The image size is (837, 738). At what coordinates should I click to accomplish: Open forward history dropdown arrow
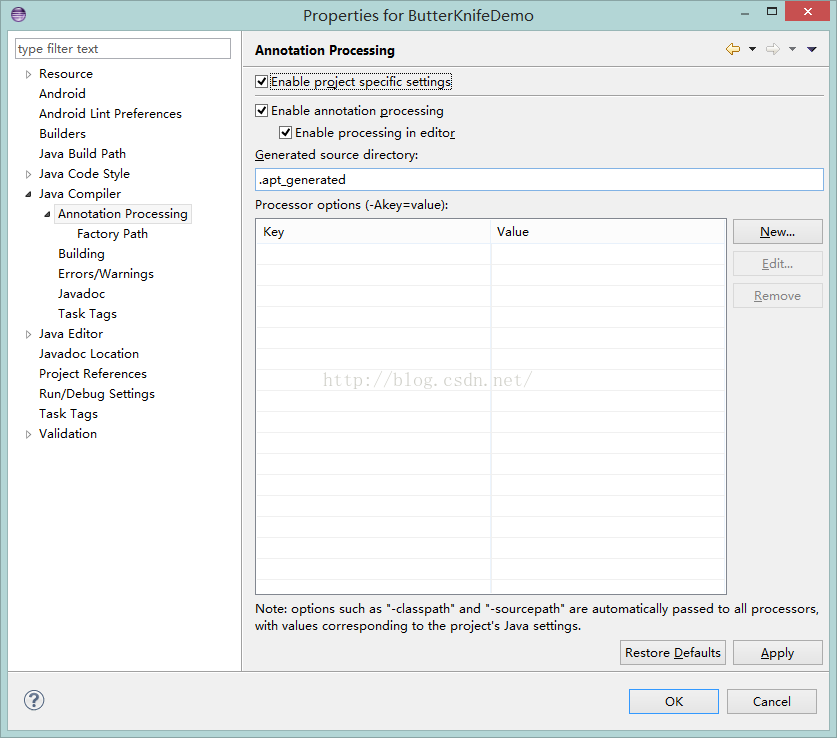792,50
